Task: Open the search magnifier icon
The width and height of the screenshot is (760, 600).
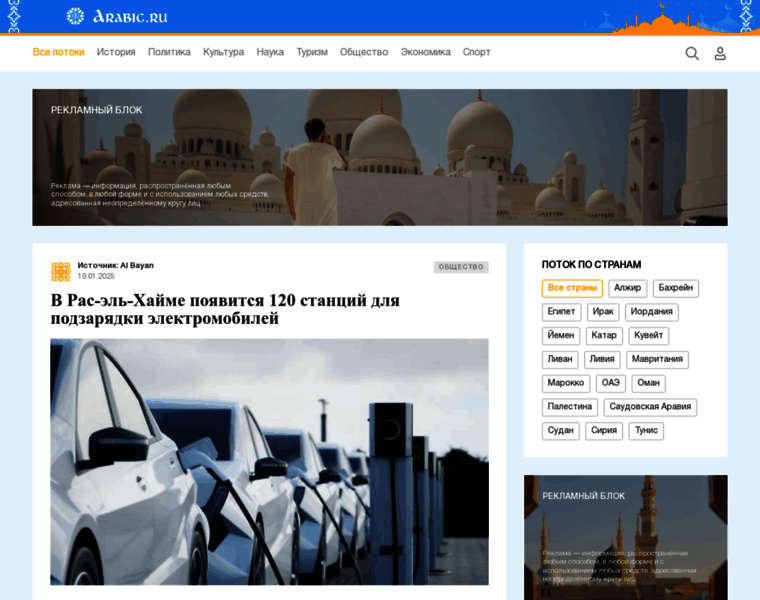Action: point(692,53)
